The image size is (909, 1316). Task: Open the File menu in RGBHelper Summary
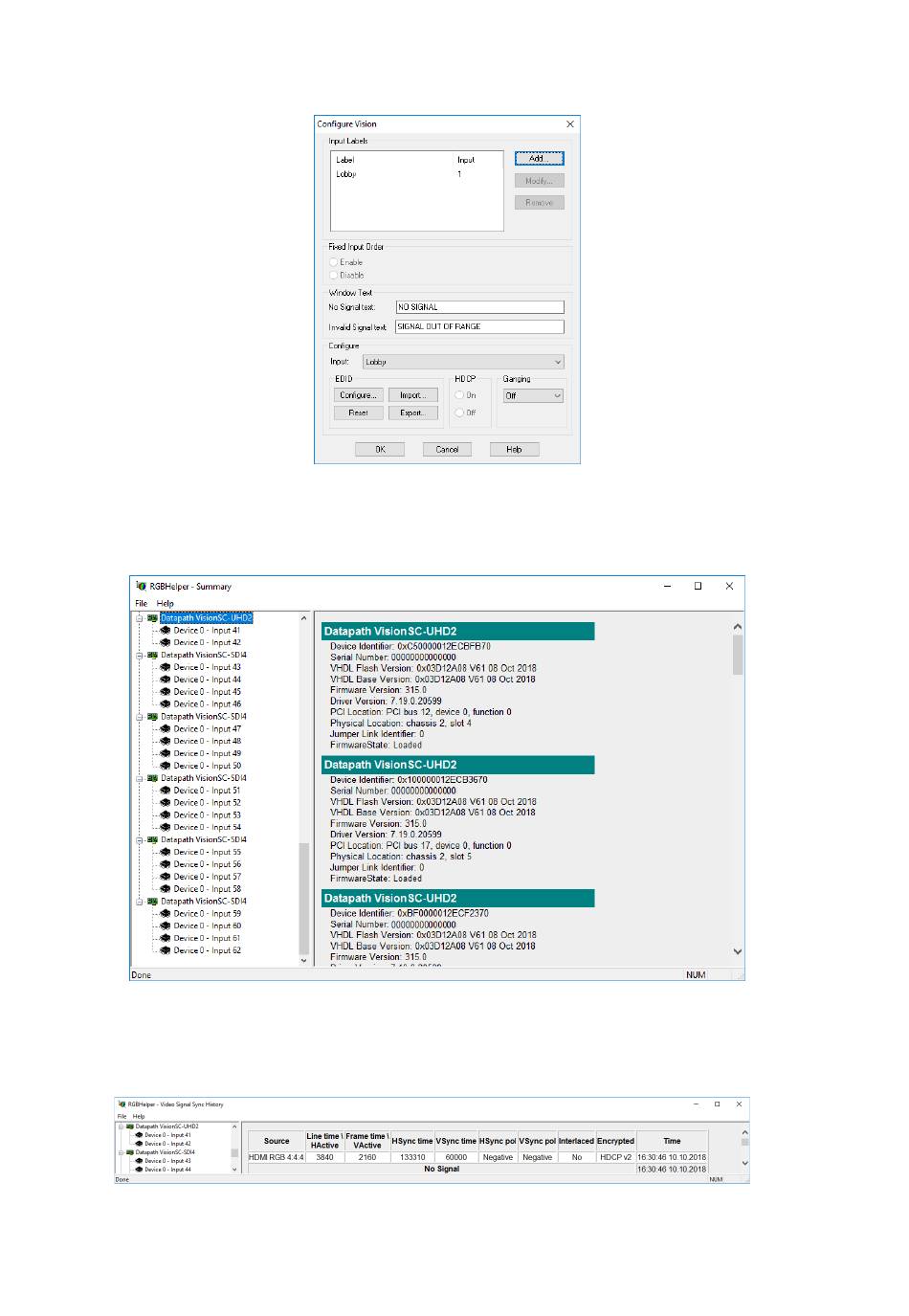click(142, 604)
